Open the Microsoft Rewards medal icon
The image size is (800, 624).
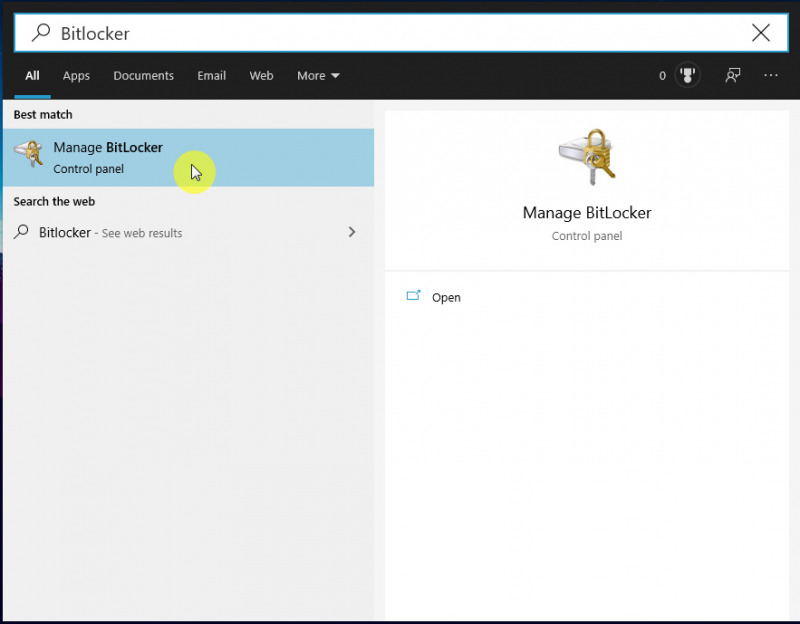coord(686,76)
